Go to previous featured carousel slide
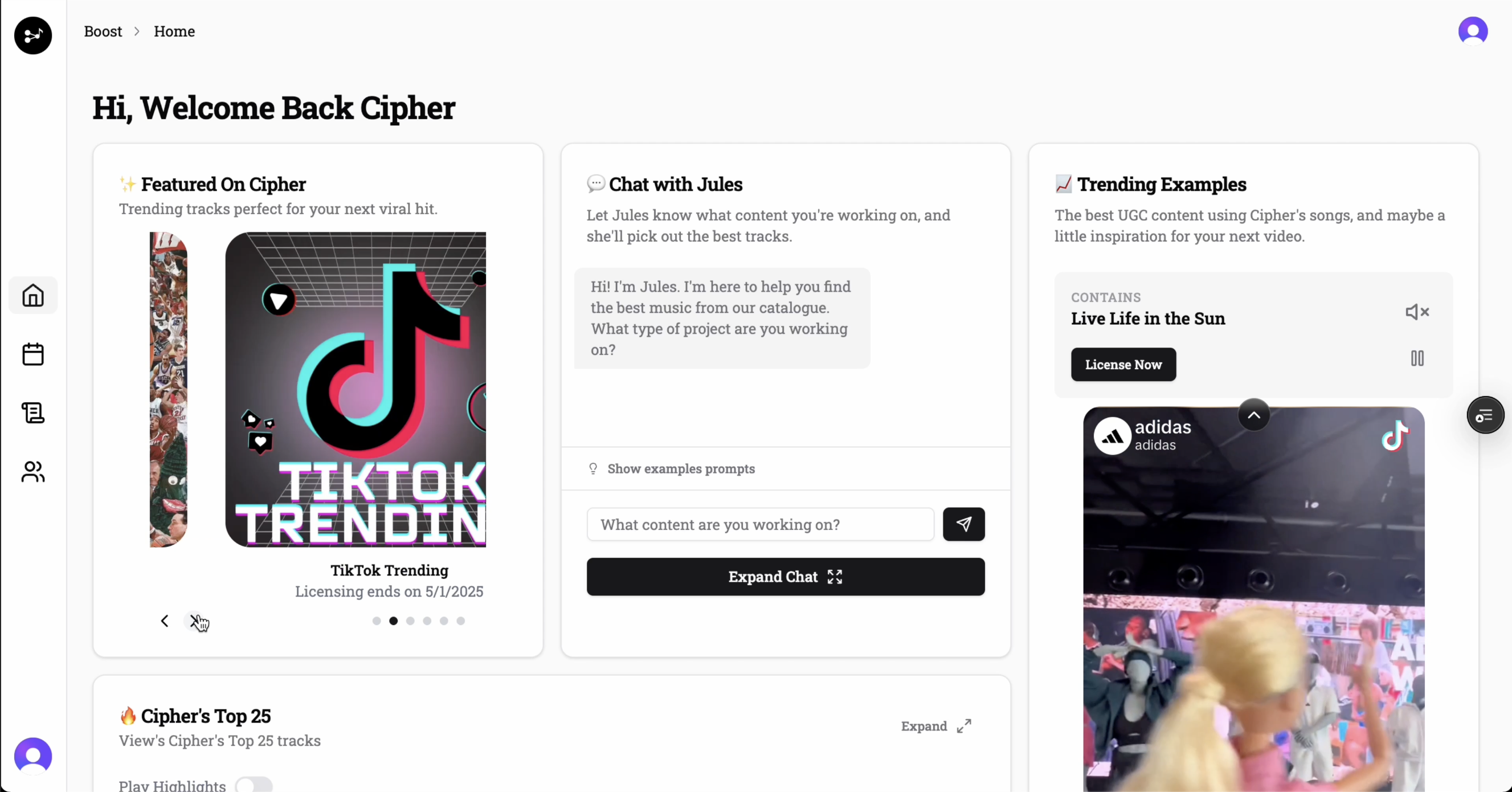 coord(164,620)
